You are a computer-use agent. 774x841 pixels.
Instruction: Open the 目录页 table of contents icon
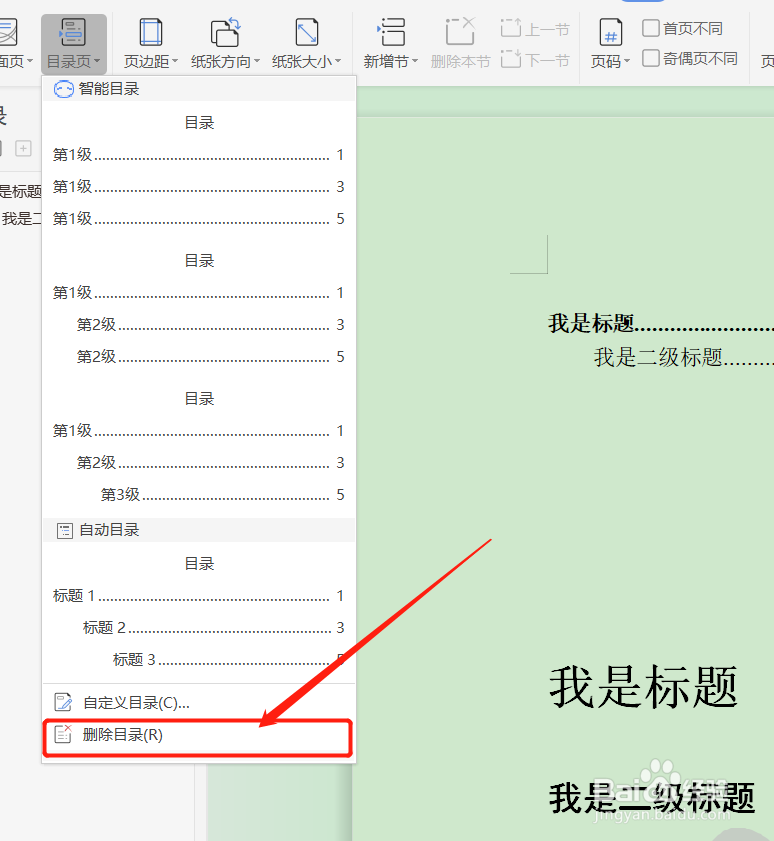tap(73, 32)
